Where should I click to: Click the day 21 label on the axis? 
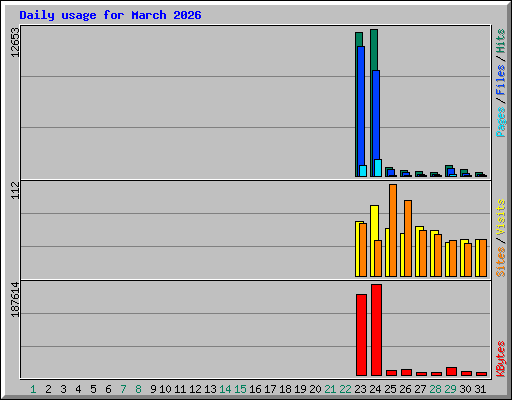[330, 389]
